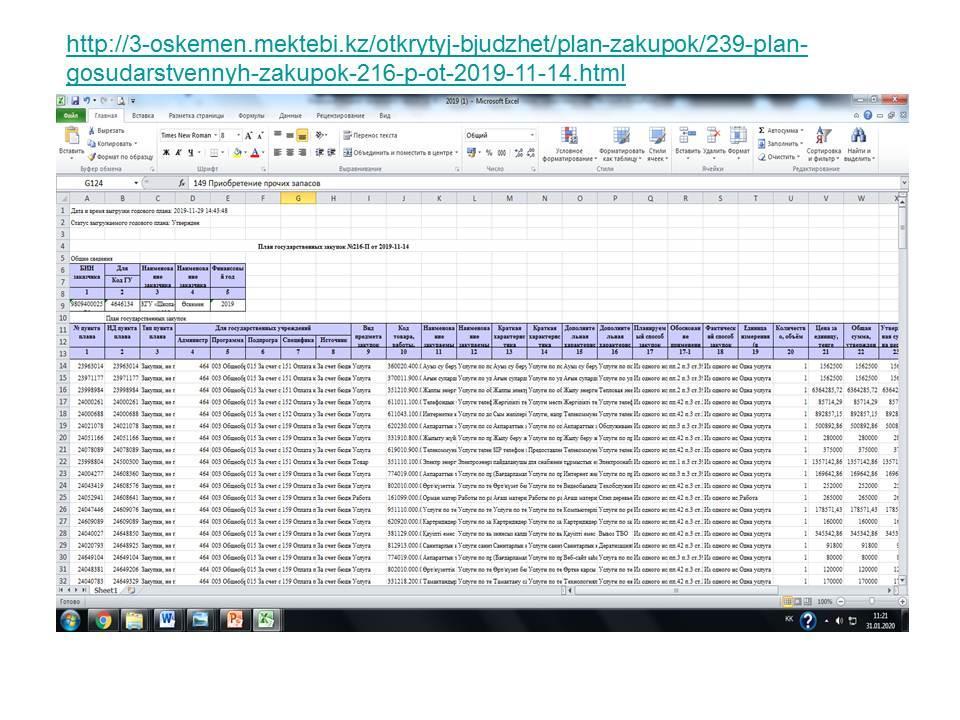
Task: Open the Times New Roman font dropdown
Action: point(214,135)
